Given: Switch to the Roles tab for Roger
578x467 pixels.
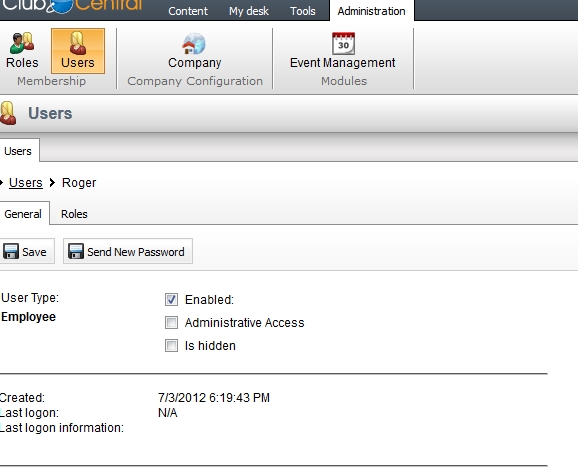Looking at the screenshot, I should click(74, 214).
